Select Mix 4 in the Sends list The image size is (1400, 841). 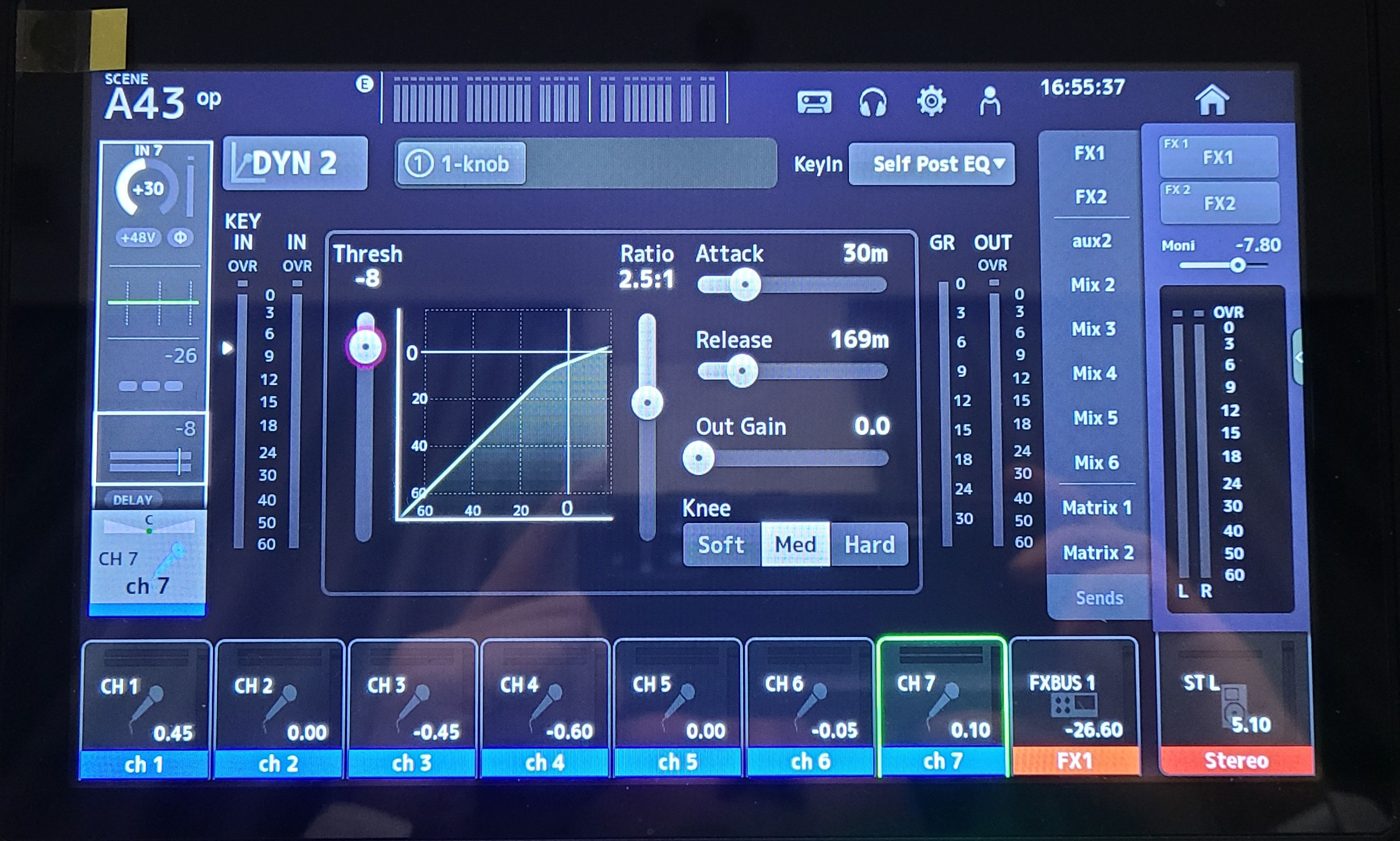(x=1094, y=374)
